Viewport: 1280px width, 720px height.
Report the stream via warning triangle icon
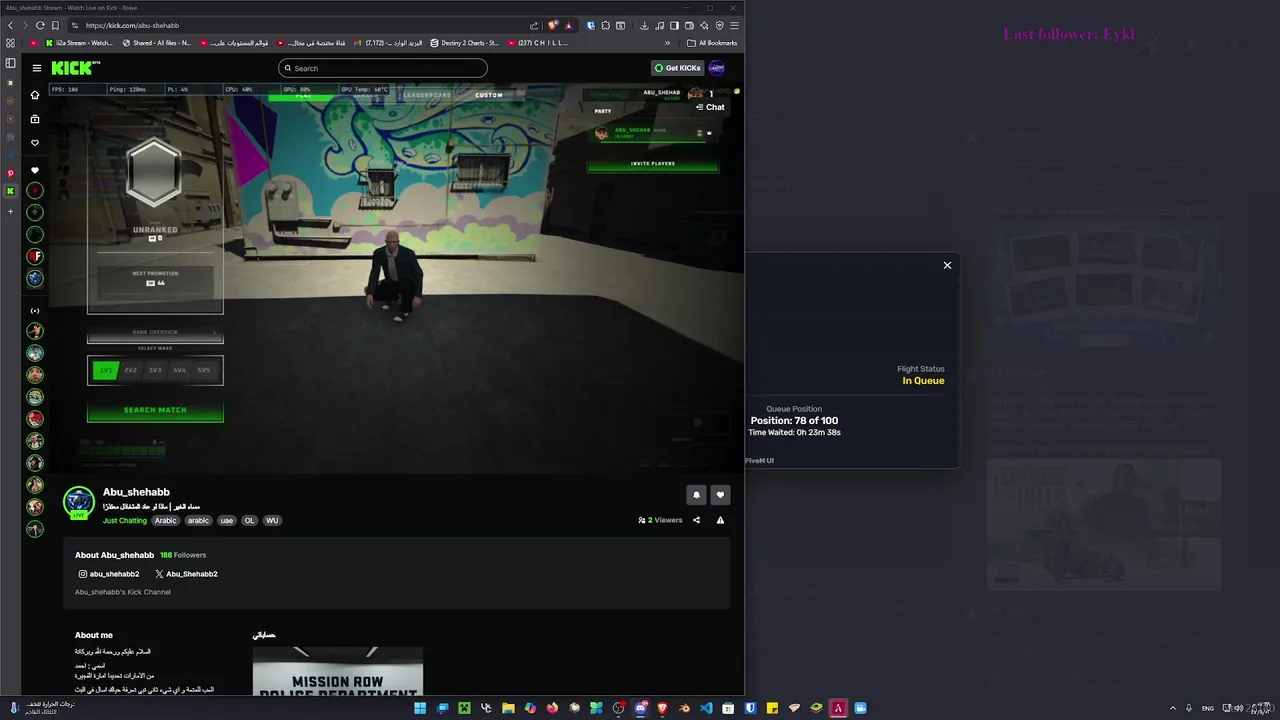tap(720, 520)
